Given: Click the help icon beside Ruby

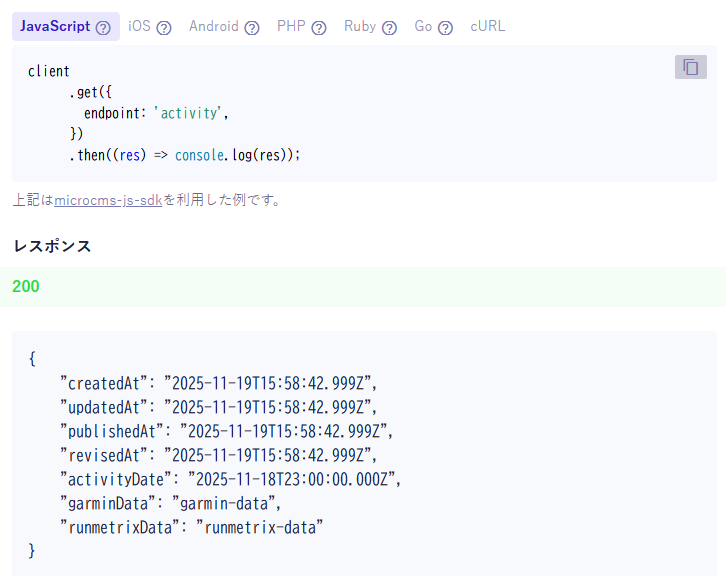Looking at the screenshot, I should coord(389,28).
